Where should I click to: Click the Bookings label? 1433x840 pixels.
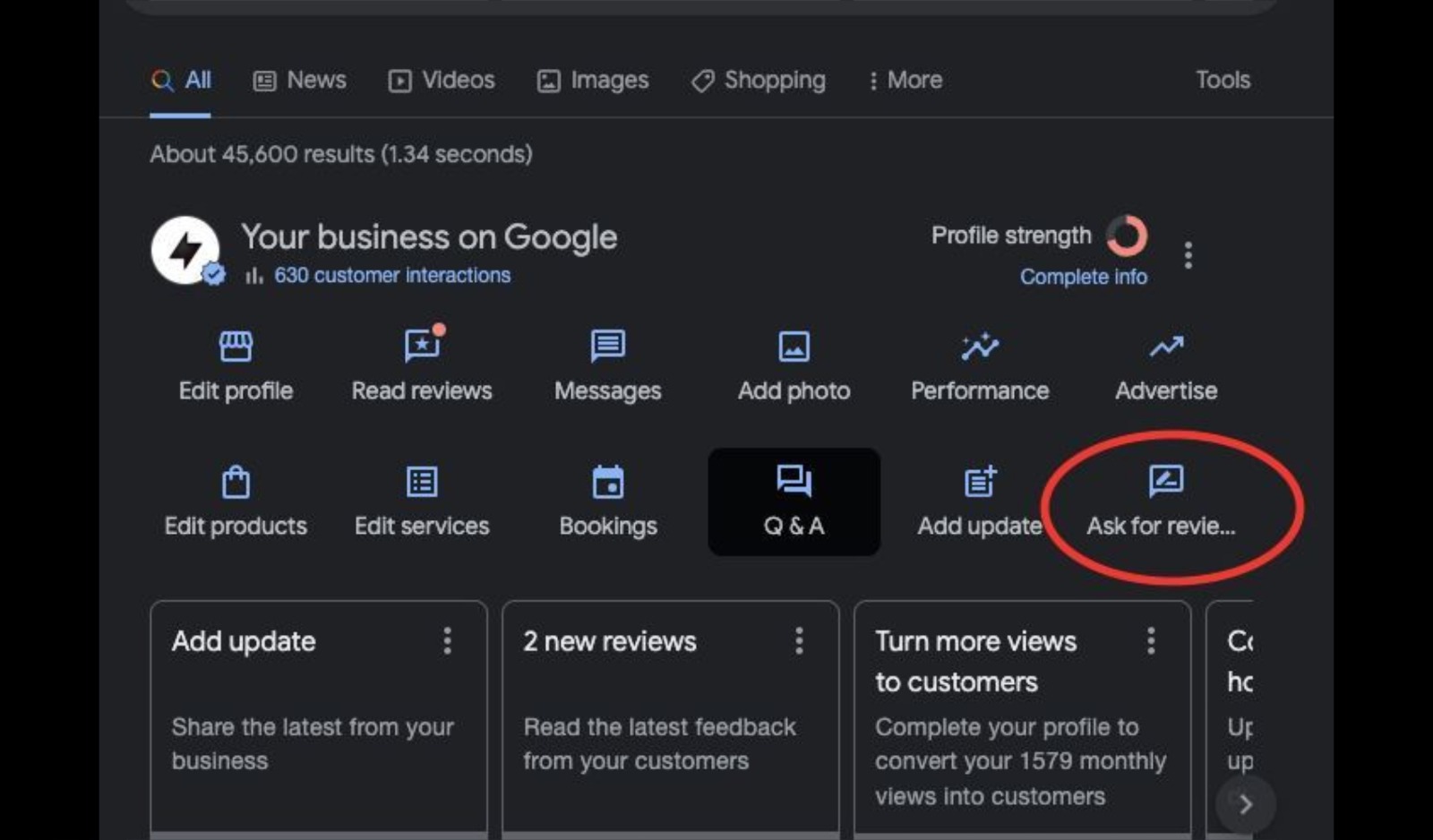coord(608,527)
